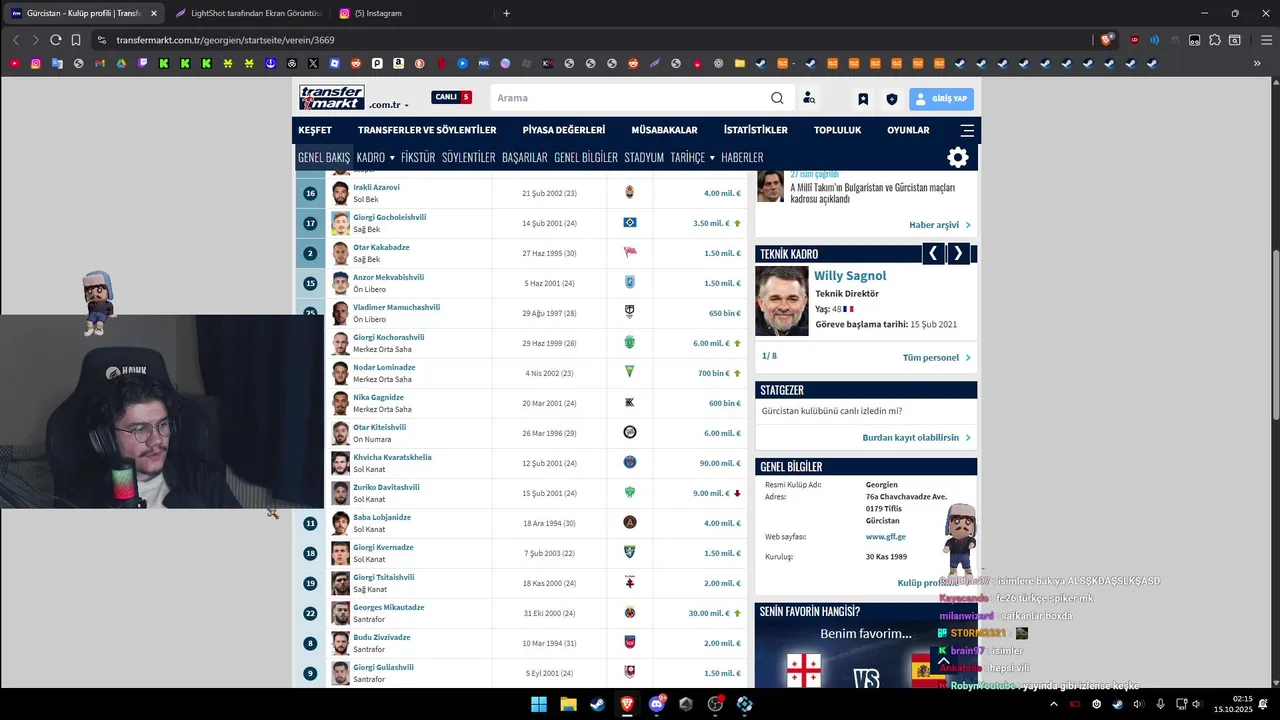1280x720 pixels.
Task: Click the Transfermarkt logo
Action: [x=332, y=98]
